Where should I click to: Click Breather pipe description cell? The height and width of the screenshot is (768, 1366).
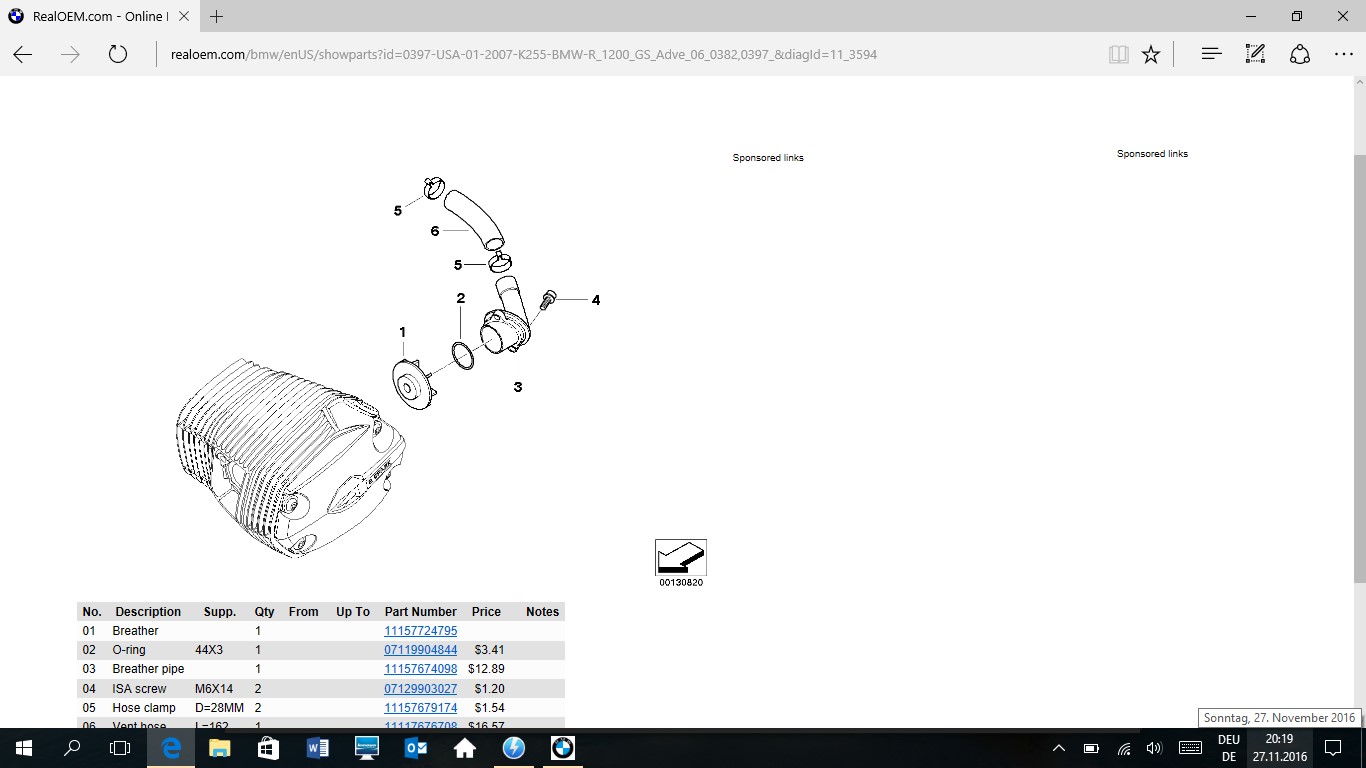pyautogui.click(x=148, y=669)
